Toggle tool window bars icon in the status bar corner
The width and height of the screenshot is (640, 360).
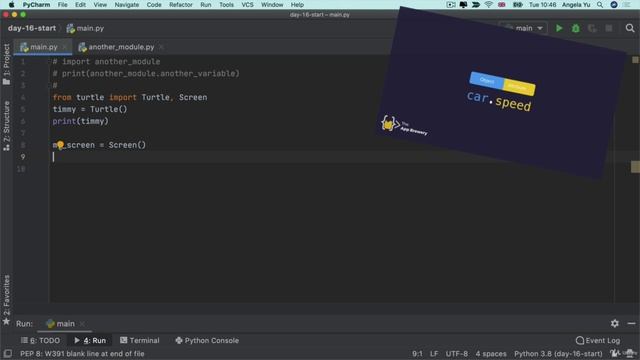7,353
